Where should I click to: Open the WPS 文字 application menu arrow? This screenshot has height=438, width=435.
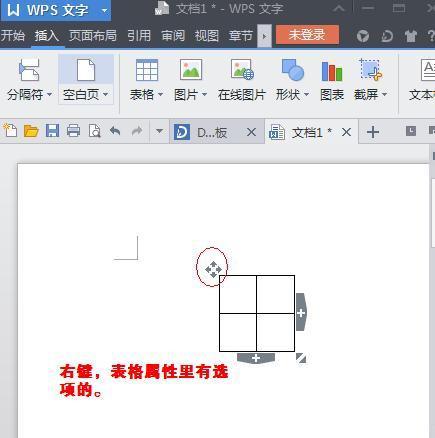tap(104, 10)
